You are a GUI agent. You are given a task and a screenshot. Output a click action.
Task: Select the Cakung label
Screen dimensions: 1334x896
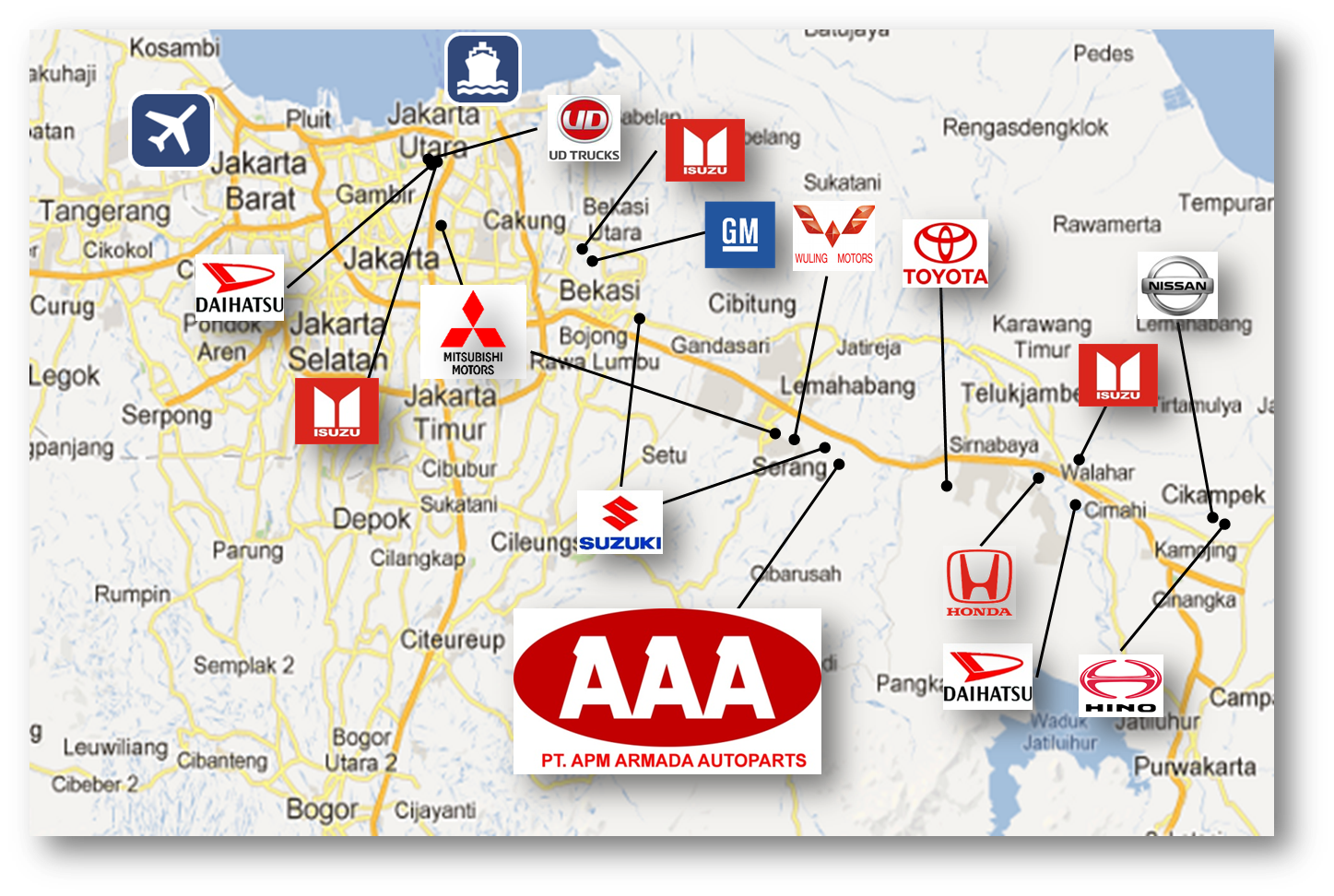tap(525, 220)
